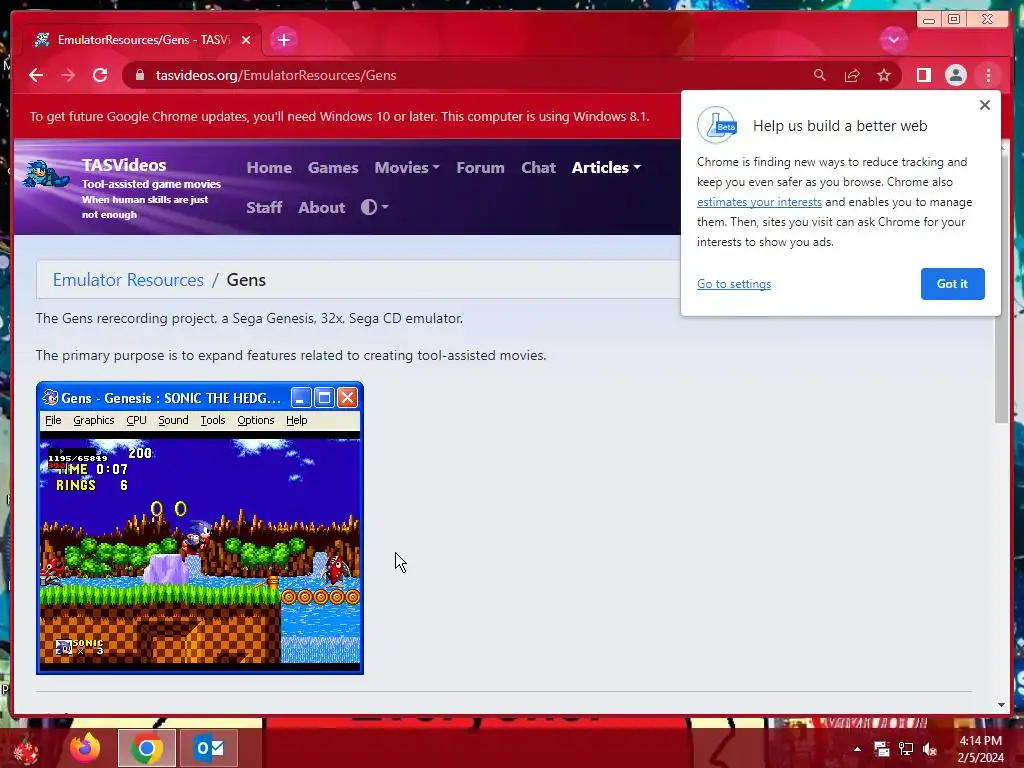The height and width of the screenshot is (768, 1024).
Task: Share this page via the share icon
Action: tap(852, 76)
